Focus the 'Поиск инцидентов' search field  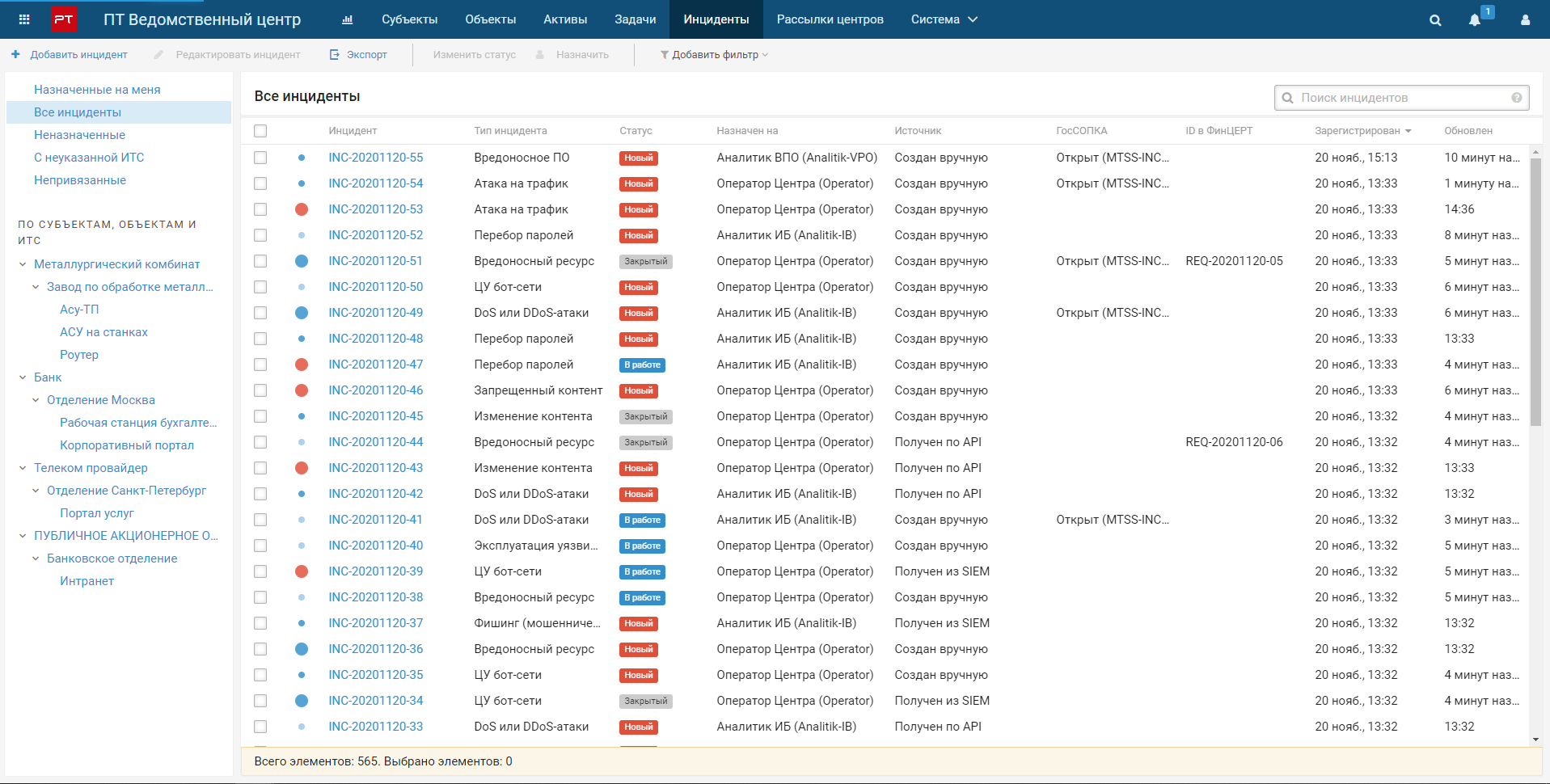(x=1402, y=98)
